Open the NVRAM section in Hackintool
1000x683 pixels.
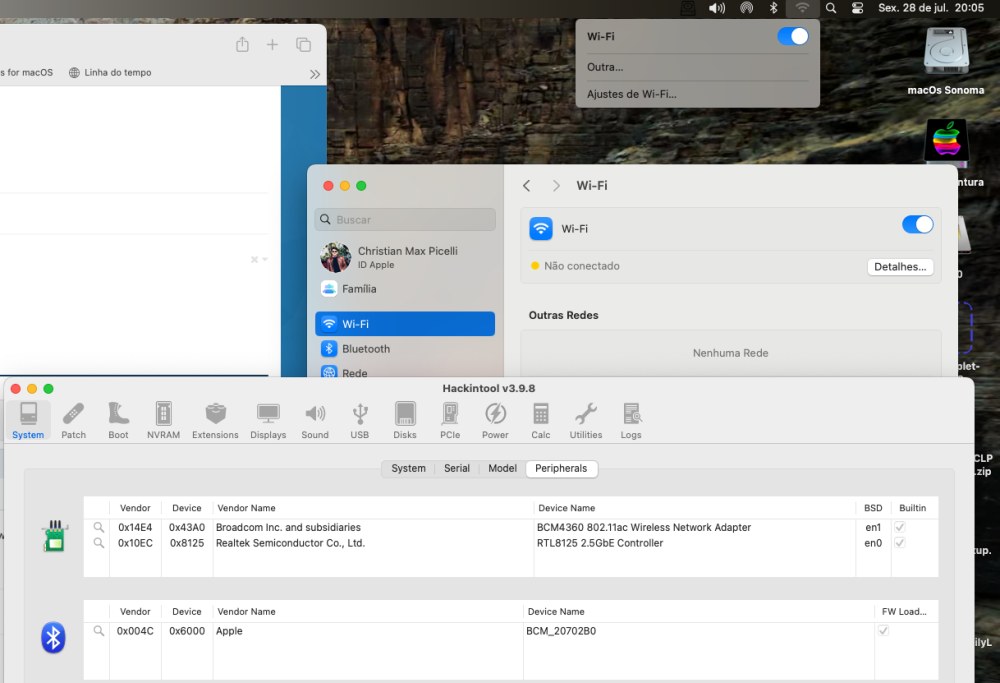pyautogui.click(x=163, y=420)
